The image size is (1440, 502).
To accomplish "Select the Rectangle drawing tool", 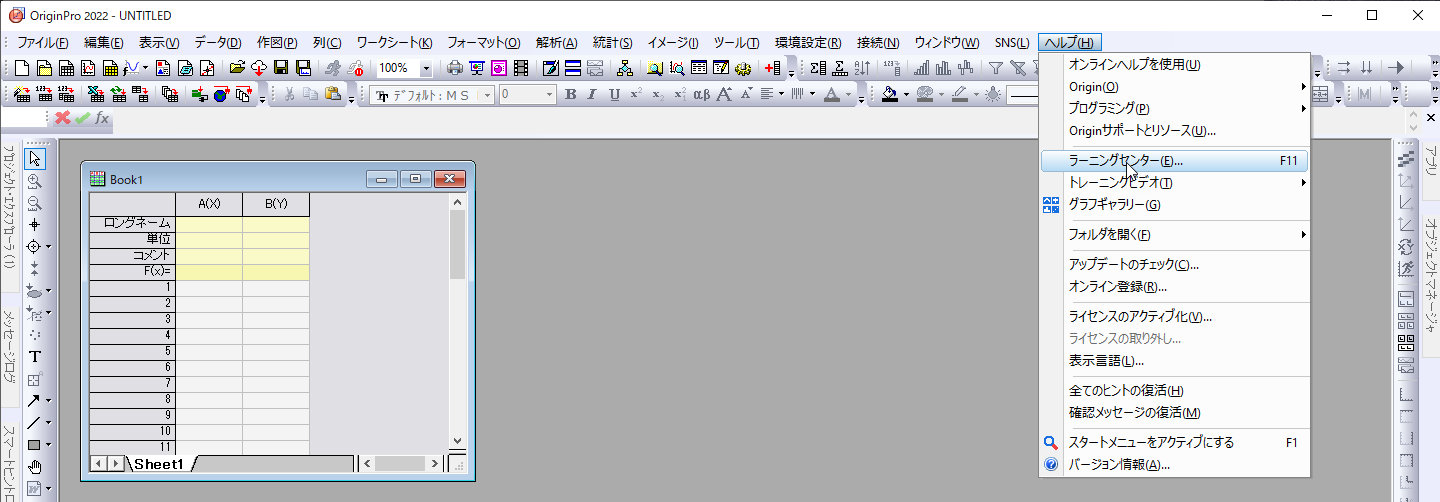I will 33,445.
